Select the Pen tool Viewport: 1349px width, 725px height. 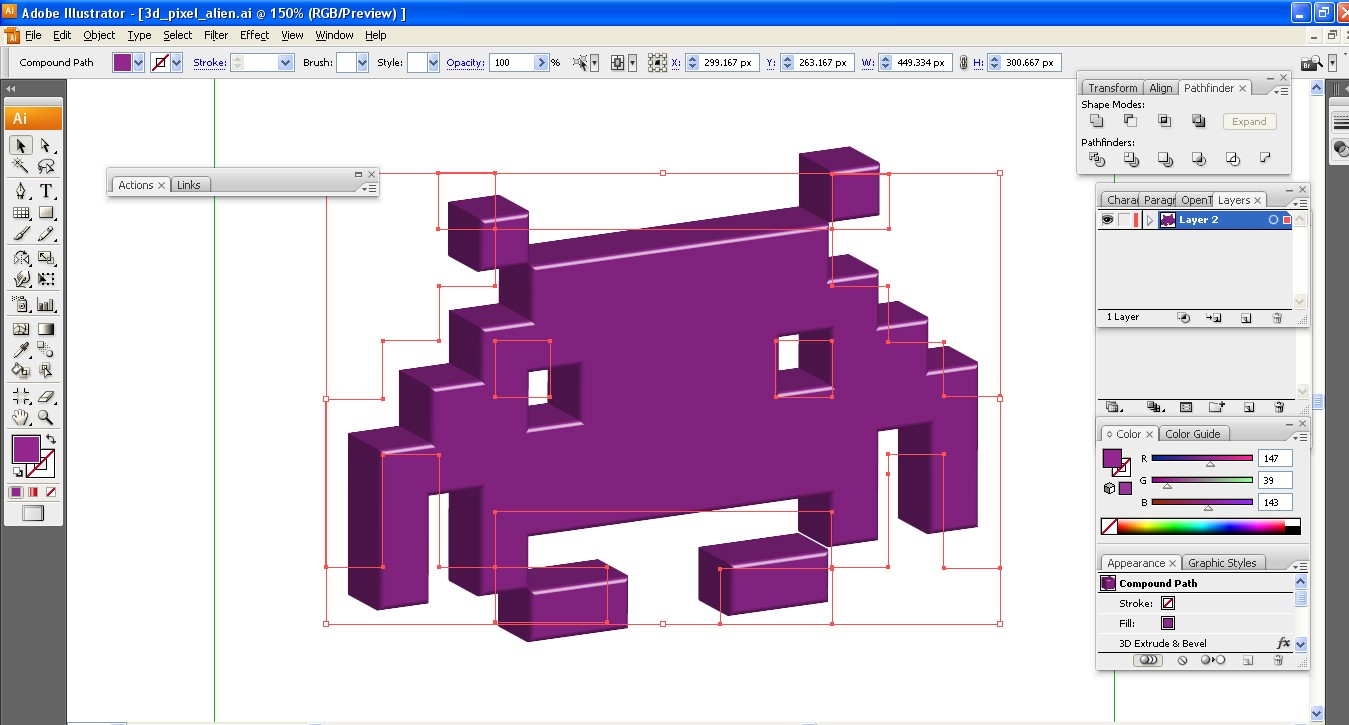21,190
